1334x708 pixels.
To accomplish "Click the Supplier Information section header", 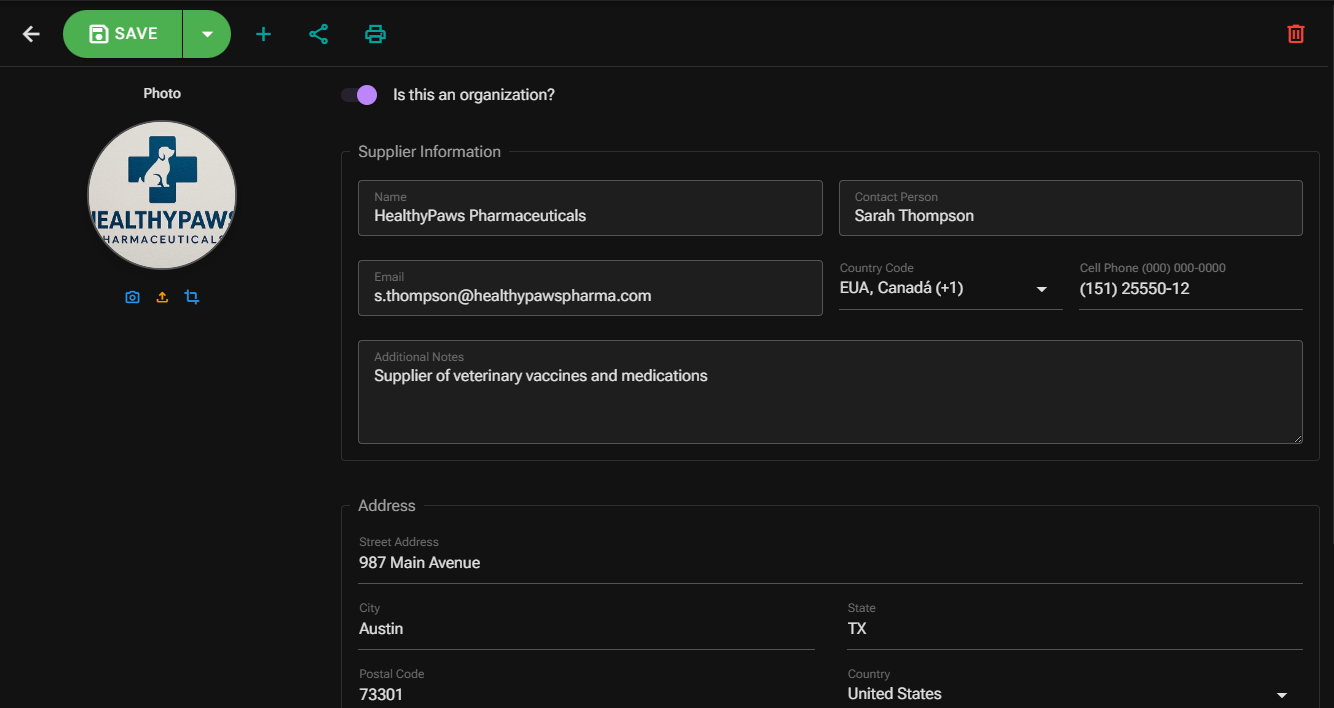I will 429,151.
